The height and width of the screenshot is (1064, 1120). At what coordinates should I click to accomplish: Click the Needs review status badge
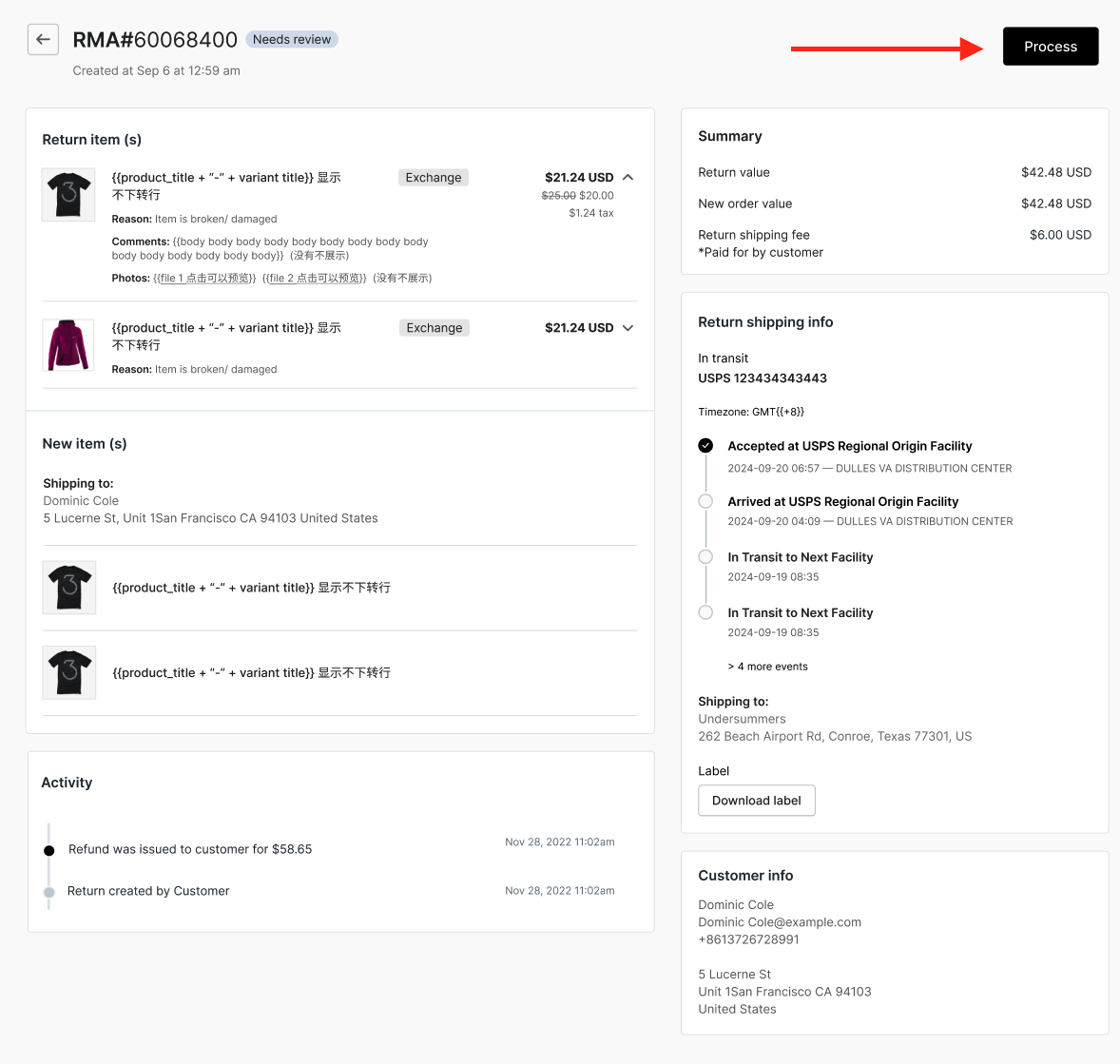tap(292, 40)
